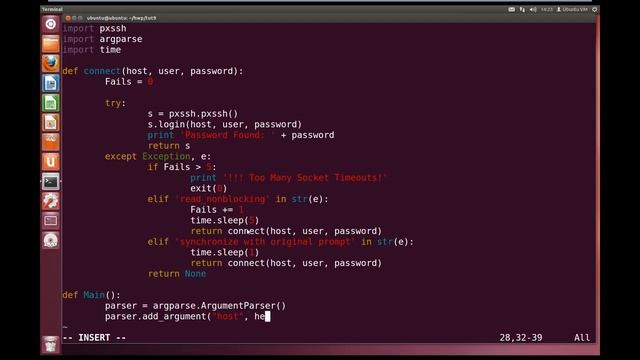Click the 'read_nonblocking' elif line
640x360 pixels.
pos(238,199)
